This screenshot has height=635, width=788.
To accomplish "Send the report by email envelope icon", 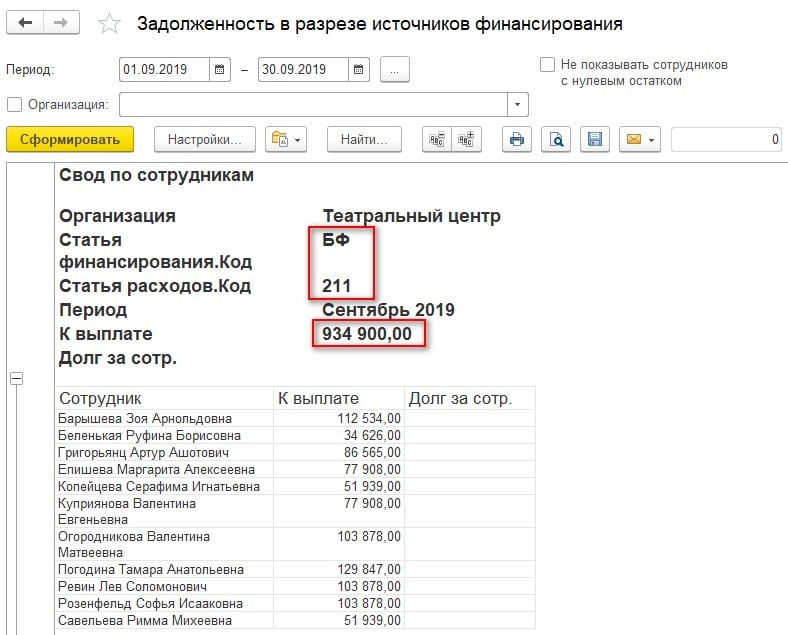I will pyautogui.click(x=639, y=140).
